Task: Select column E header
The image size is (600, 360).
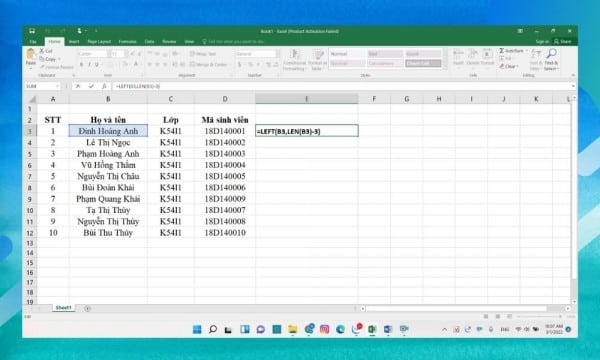Action: (307, 99)
